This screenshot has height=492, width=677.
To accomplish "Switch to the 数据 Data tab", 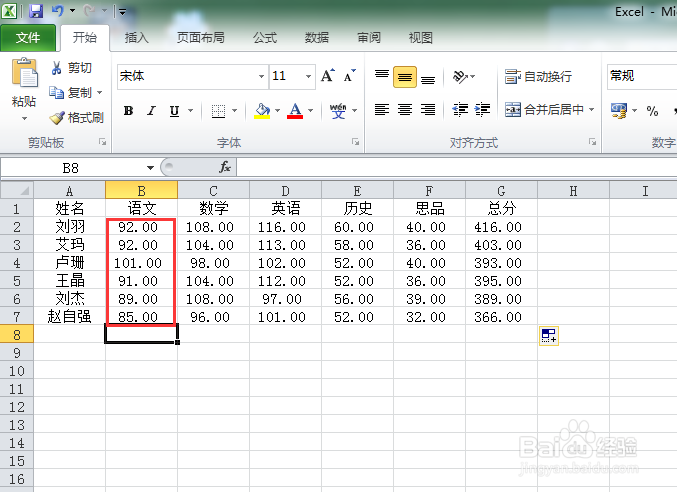I will [x=316, y=38].
